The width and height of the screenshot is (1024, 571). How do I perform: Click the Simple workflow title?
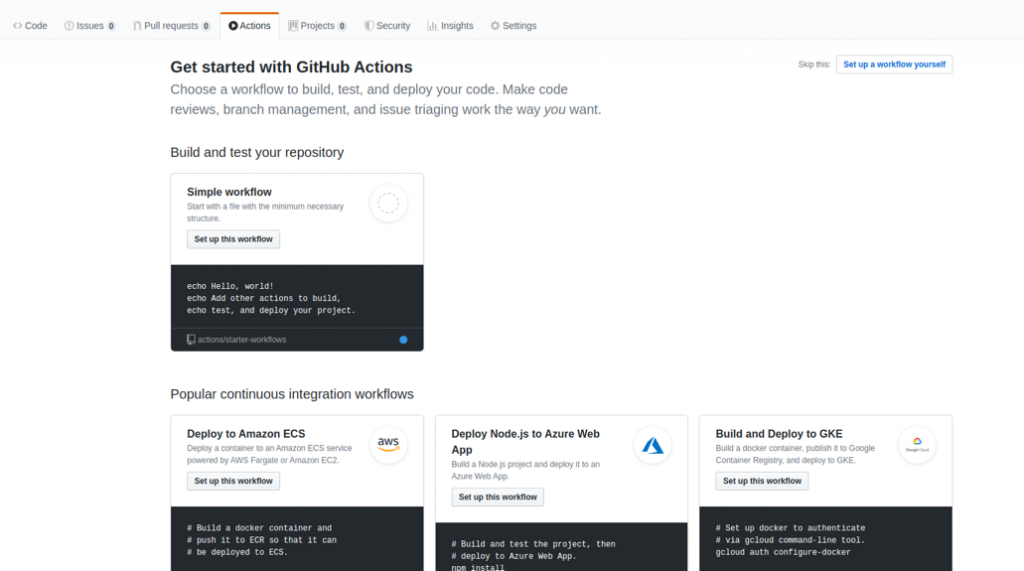click(229, 192)
